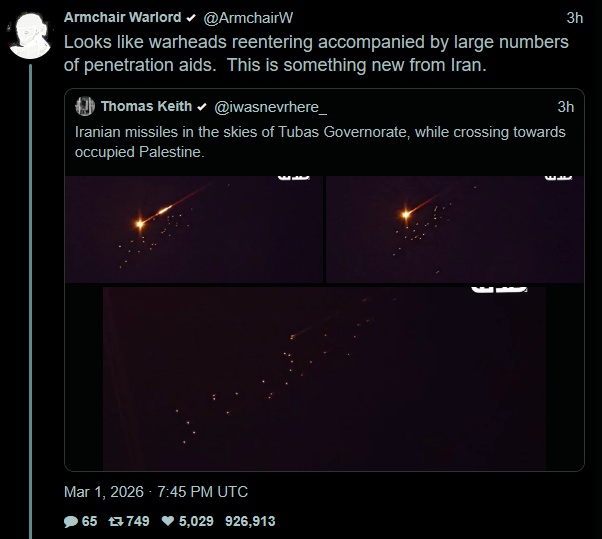
Task: Click the main tweet's 3h timestamp
Action: 574,18
